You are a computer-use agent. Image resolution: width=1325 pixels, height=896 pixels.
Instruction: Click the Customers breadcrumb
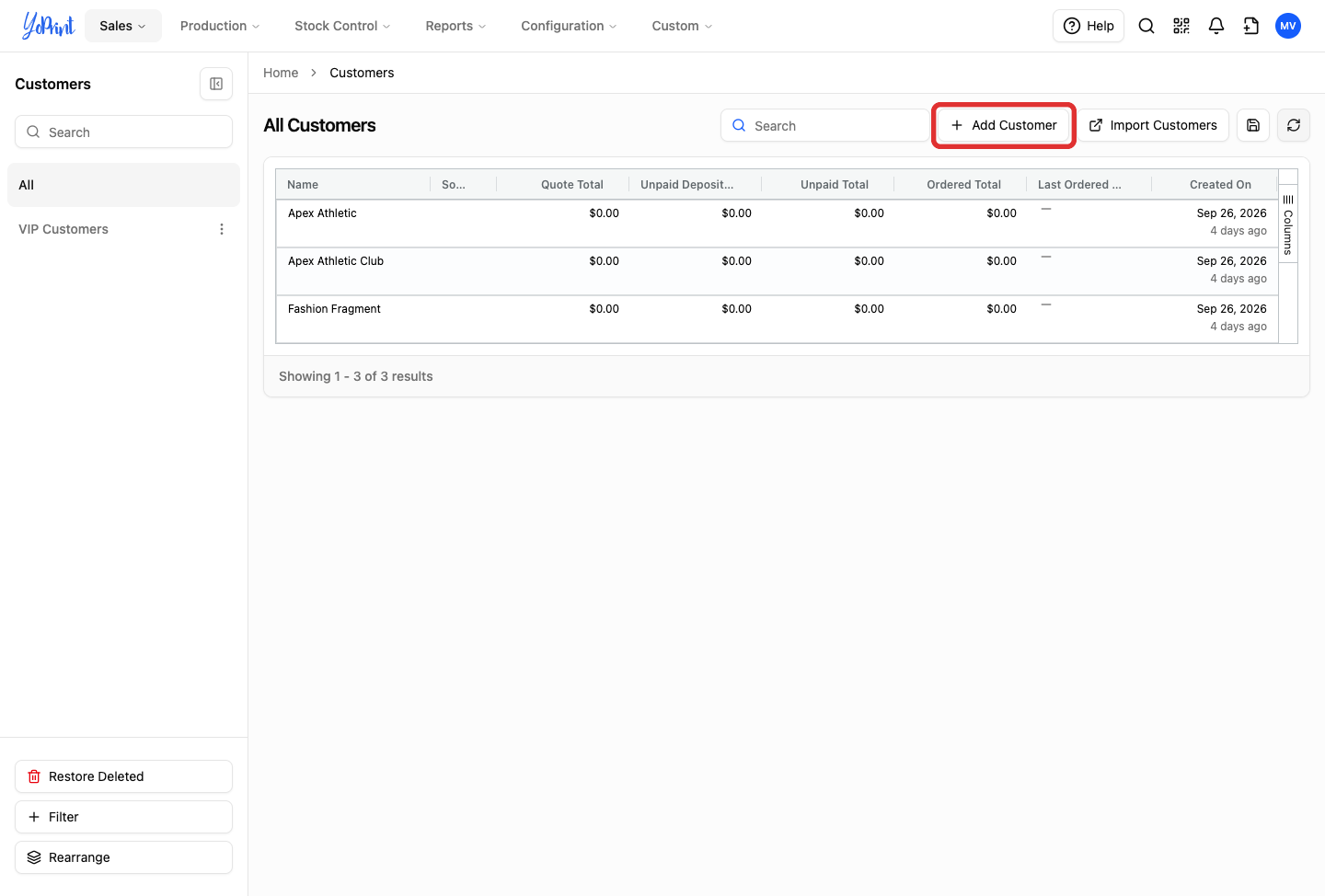click(362, 73)
